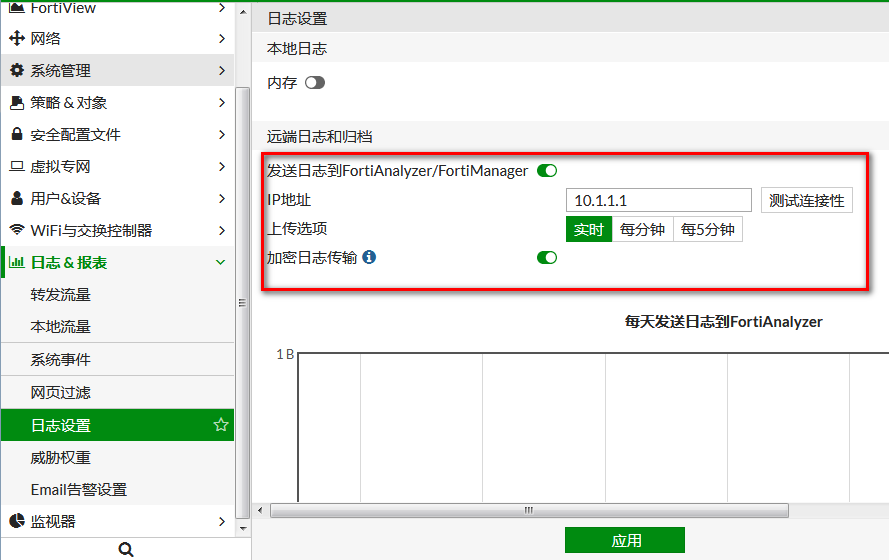
Task: Click the network cross-arrows icon
Action: pyautogui.click(x=17, y=38)
